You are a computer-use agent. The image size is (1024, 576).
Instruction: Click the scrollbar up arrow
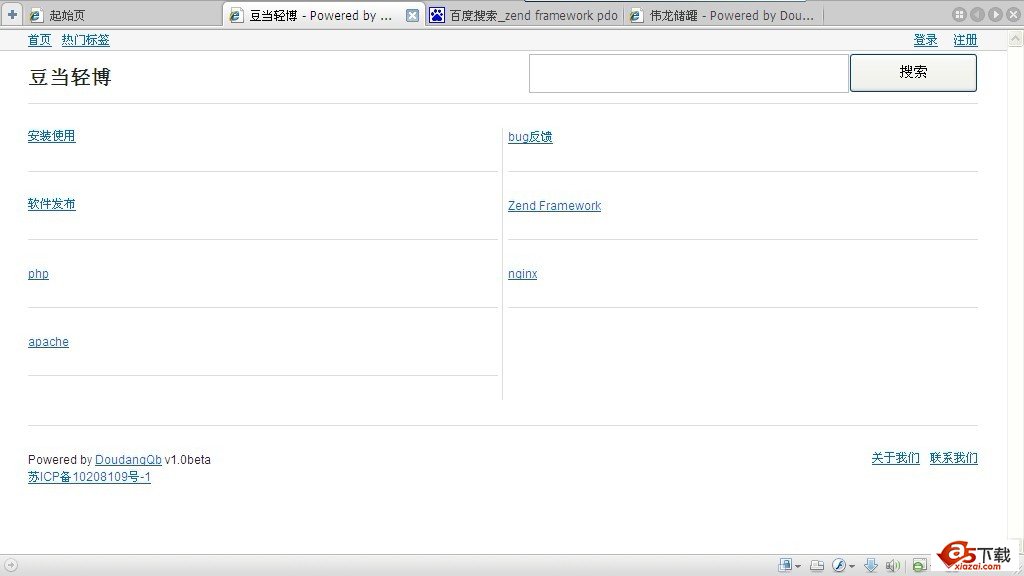point(1016,39)
